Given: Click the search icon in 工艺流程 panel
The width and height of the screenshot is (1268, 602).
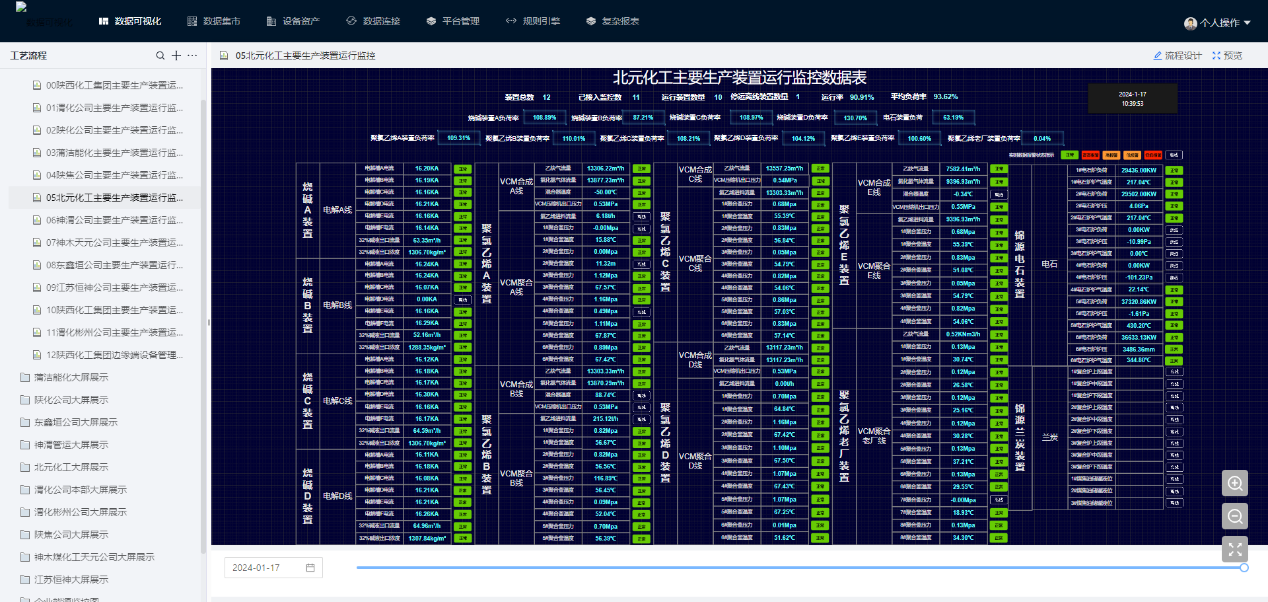Looking at the screenshot, I should 160,56.
